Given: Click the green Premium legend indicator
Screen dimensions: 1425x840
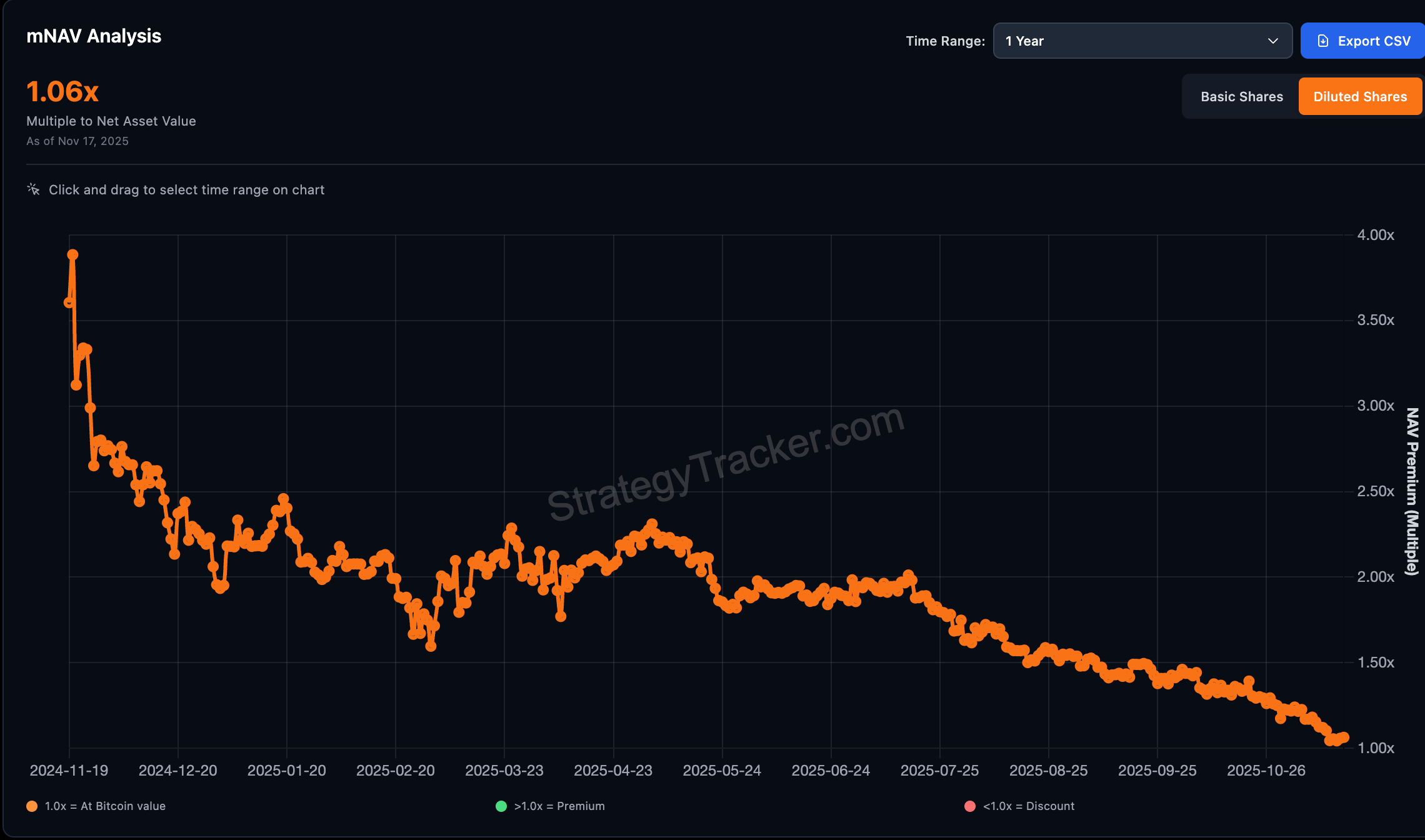Looking at the screenshot, I should pyautogui.click(x=501, y=806).
